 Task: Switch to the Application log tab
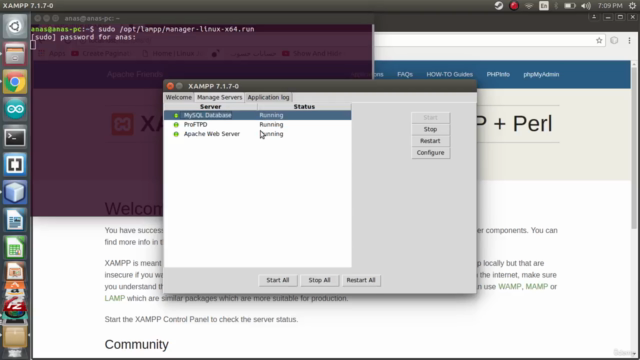[x=268, y=97]
